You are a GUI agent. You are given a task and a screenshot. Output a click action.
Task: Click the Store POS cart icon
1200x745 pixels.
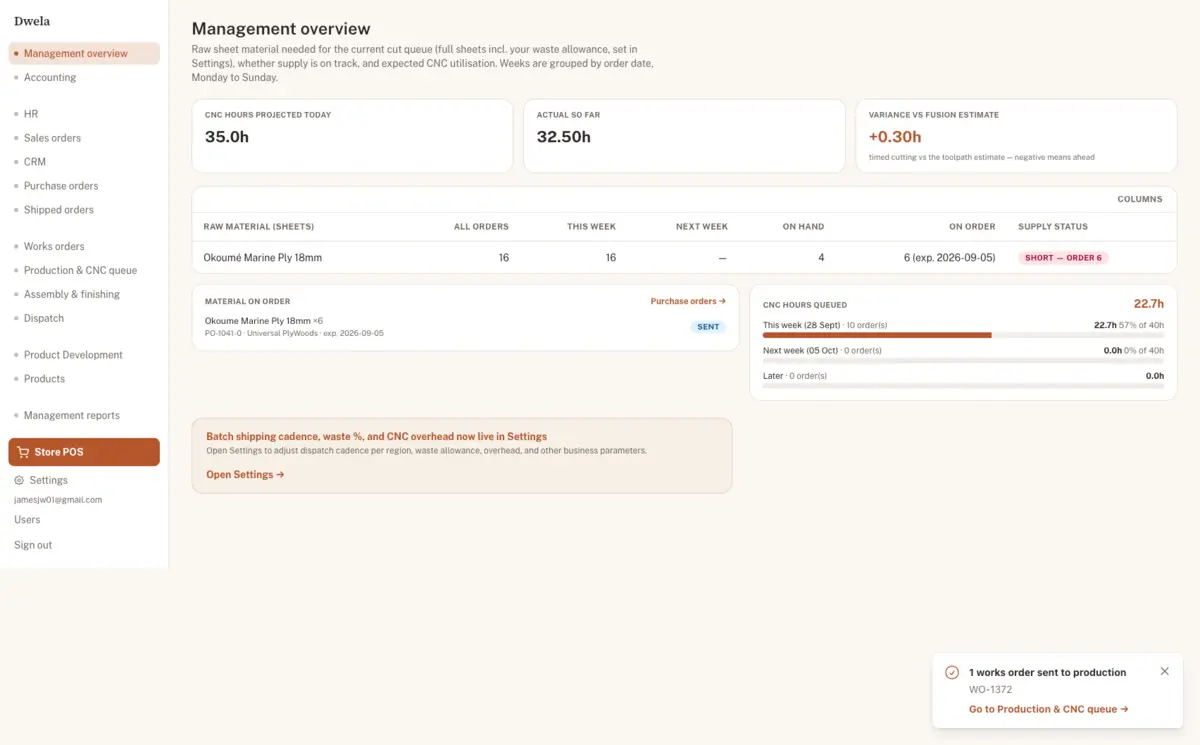[x=23, y=452]
